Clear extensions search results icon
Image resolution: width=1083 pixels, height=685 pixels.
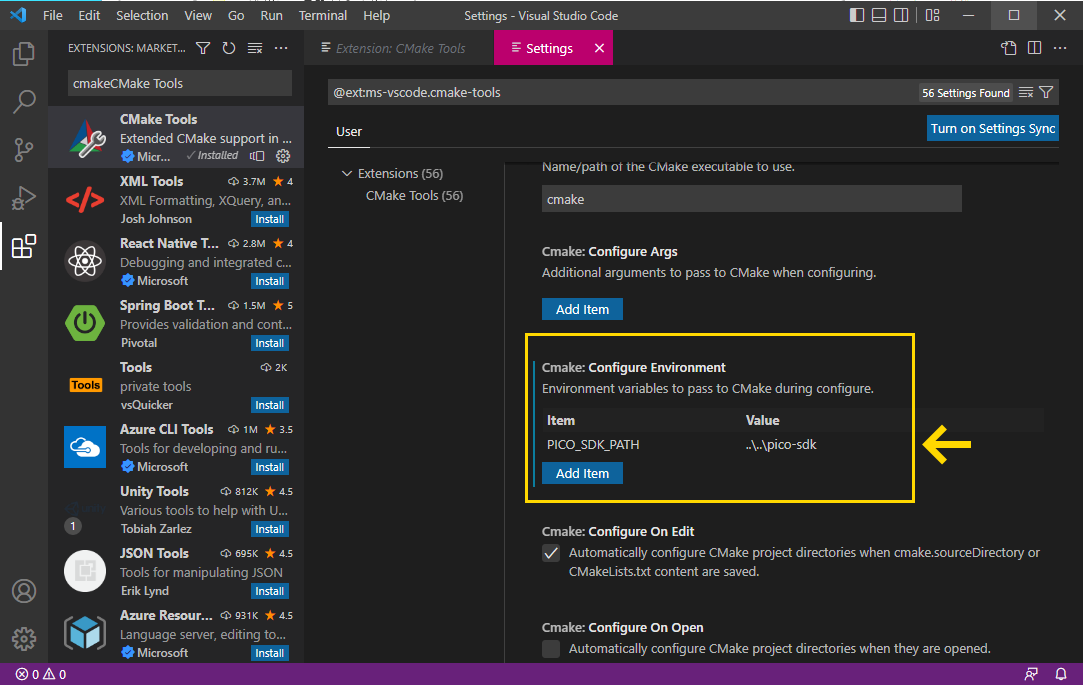255,48
